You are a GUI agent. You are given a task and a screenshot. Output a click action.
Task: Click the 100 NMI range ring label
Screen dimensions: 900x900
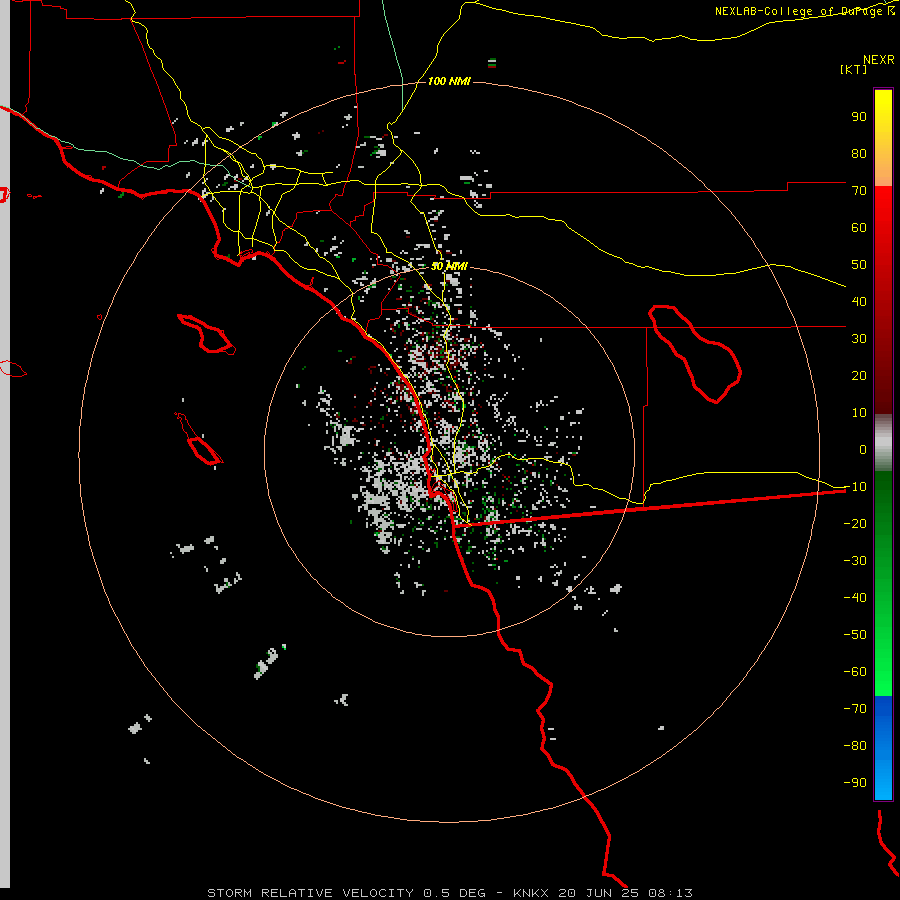pos(449,82)
